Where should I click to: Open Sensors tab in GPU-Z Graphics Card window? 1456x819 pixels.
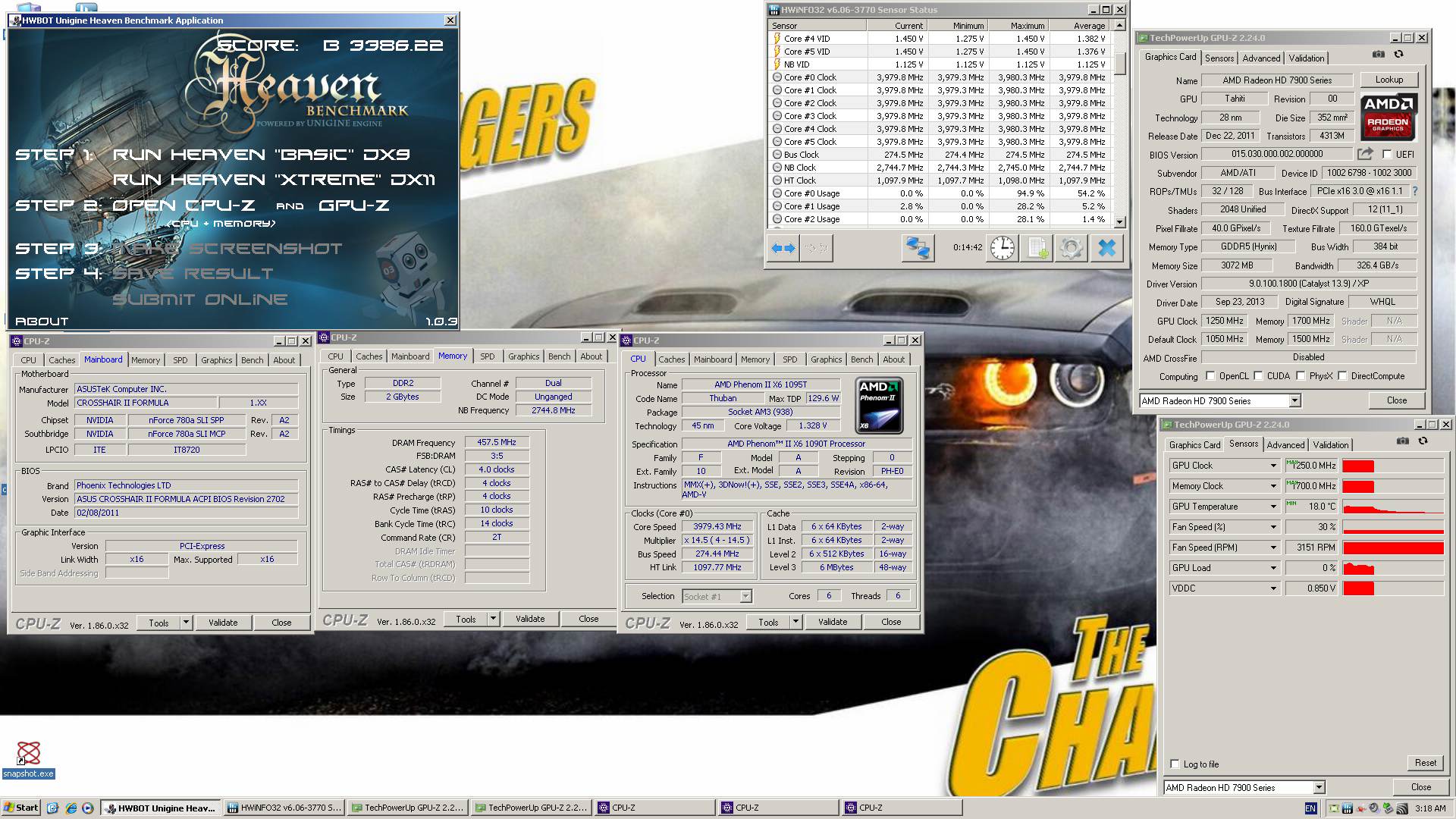click(1219, 58)
